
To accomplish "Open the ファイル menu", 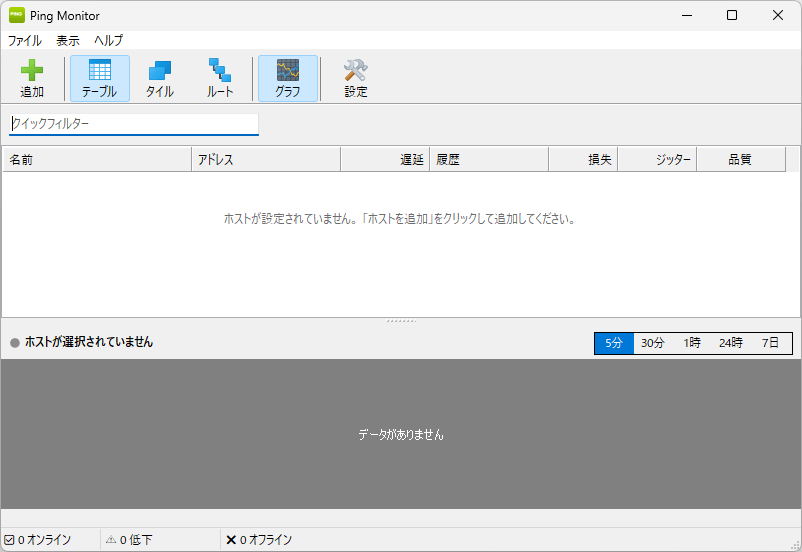I will click(x=25, y=41).
